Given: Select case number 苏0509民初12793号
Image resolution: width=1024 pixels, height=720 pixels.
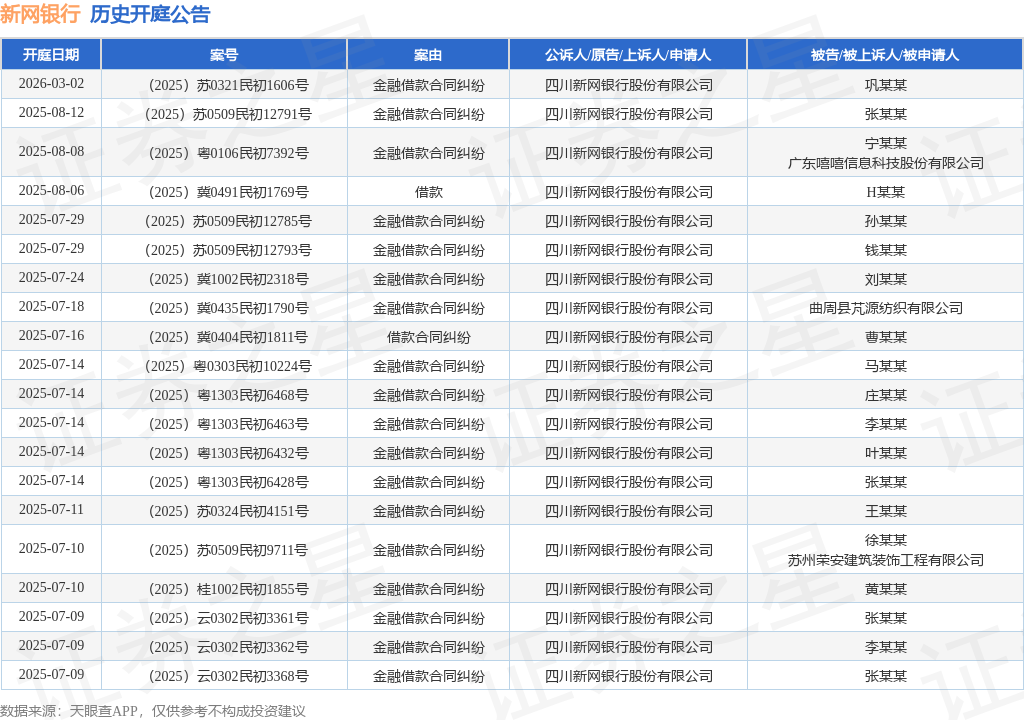Looking at the screenshot, I should coord(229,250).
